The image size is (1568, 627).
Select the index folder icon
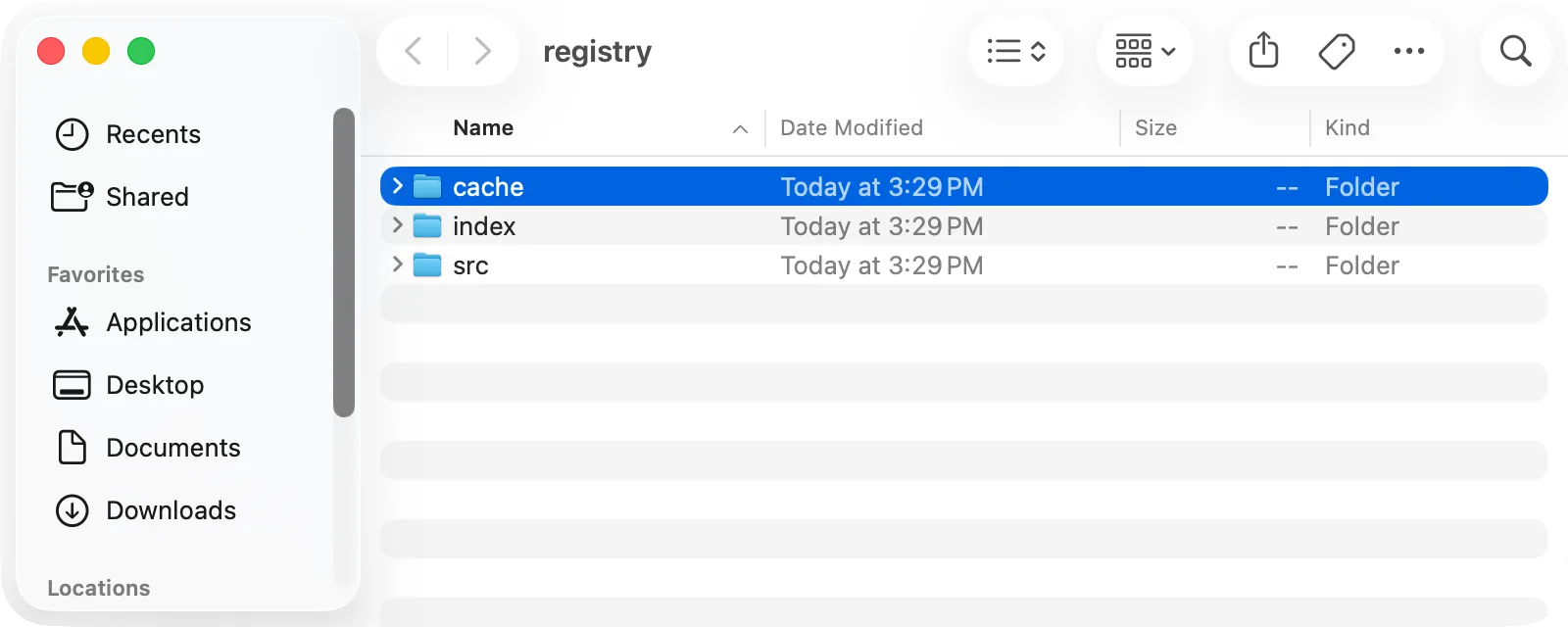(427, 226)
